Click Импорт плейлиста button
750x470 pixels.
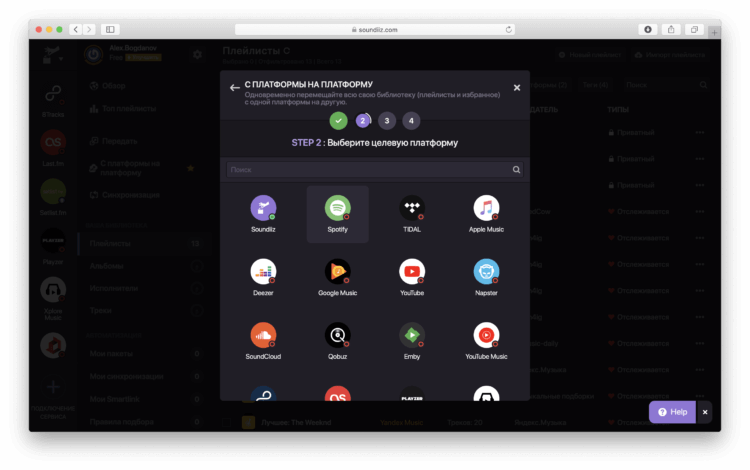pyautogui.click(x=670, y=55)
